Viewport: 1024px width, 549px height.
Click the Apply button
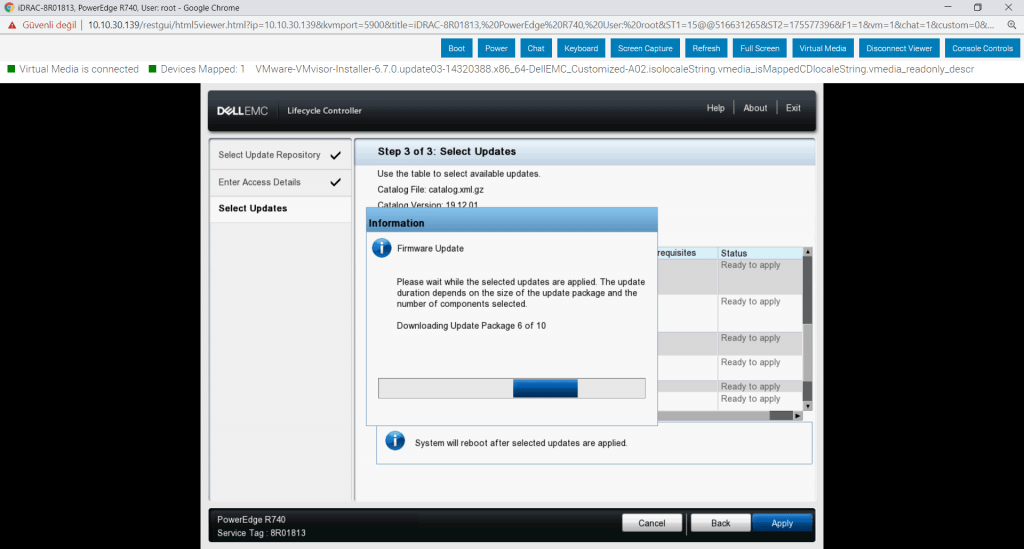pos(782,523)
